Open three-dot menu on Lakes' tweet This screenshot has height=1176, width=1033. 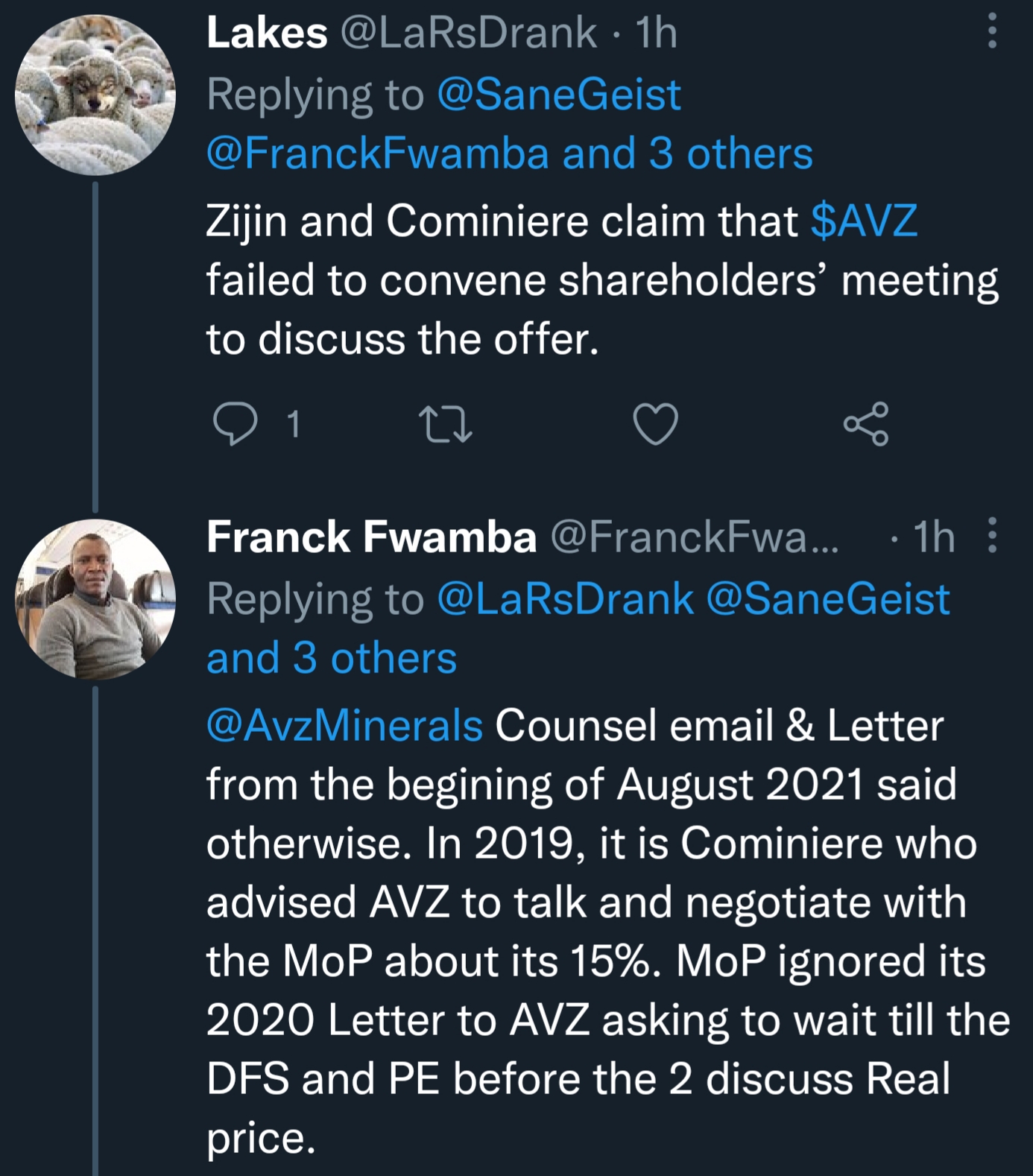click(991, 31)
